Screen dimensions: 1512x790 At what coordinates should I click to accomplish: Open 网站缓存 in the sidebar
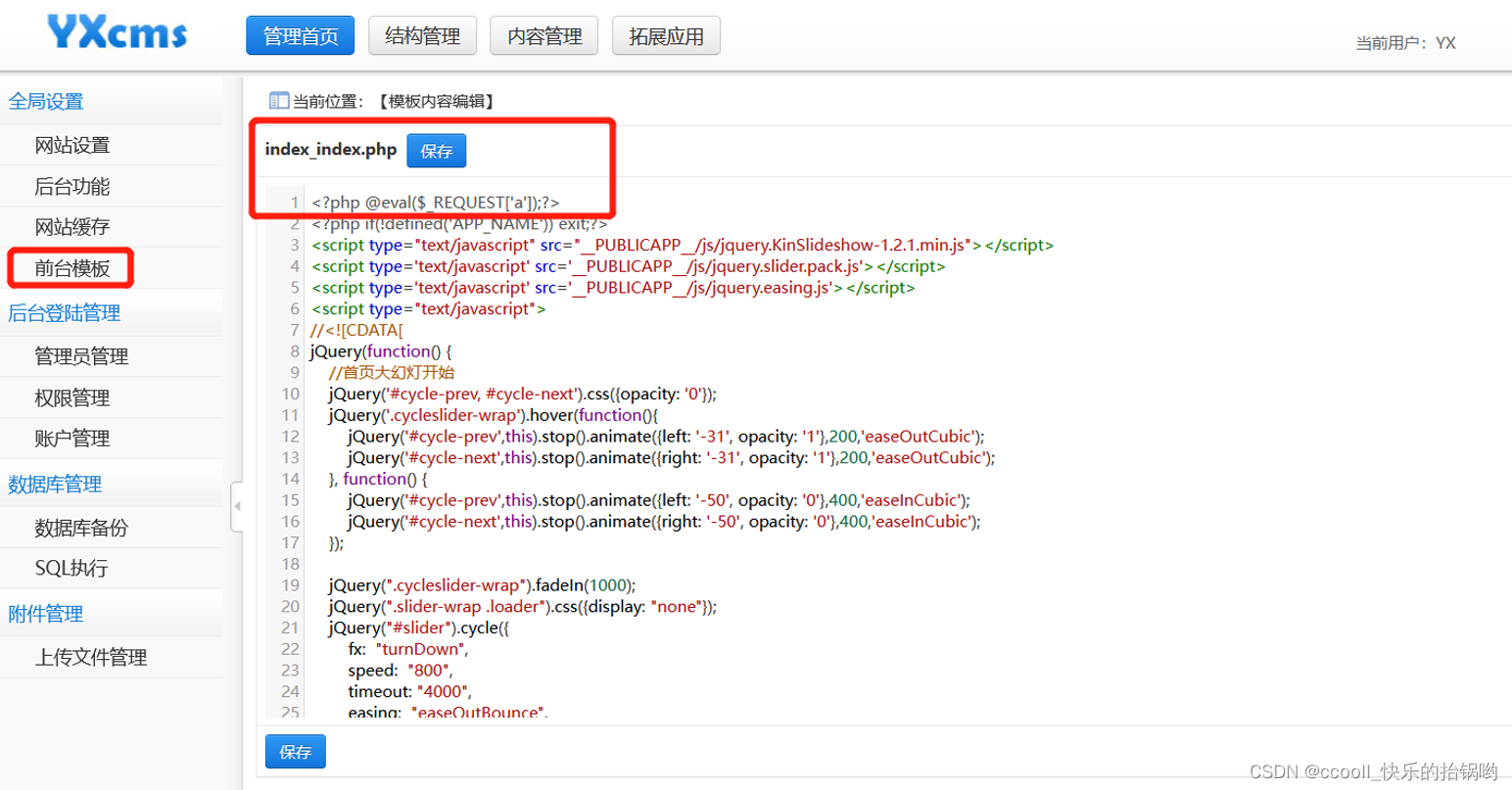[72, 227]
